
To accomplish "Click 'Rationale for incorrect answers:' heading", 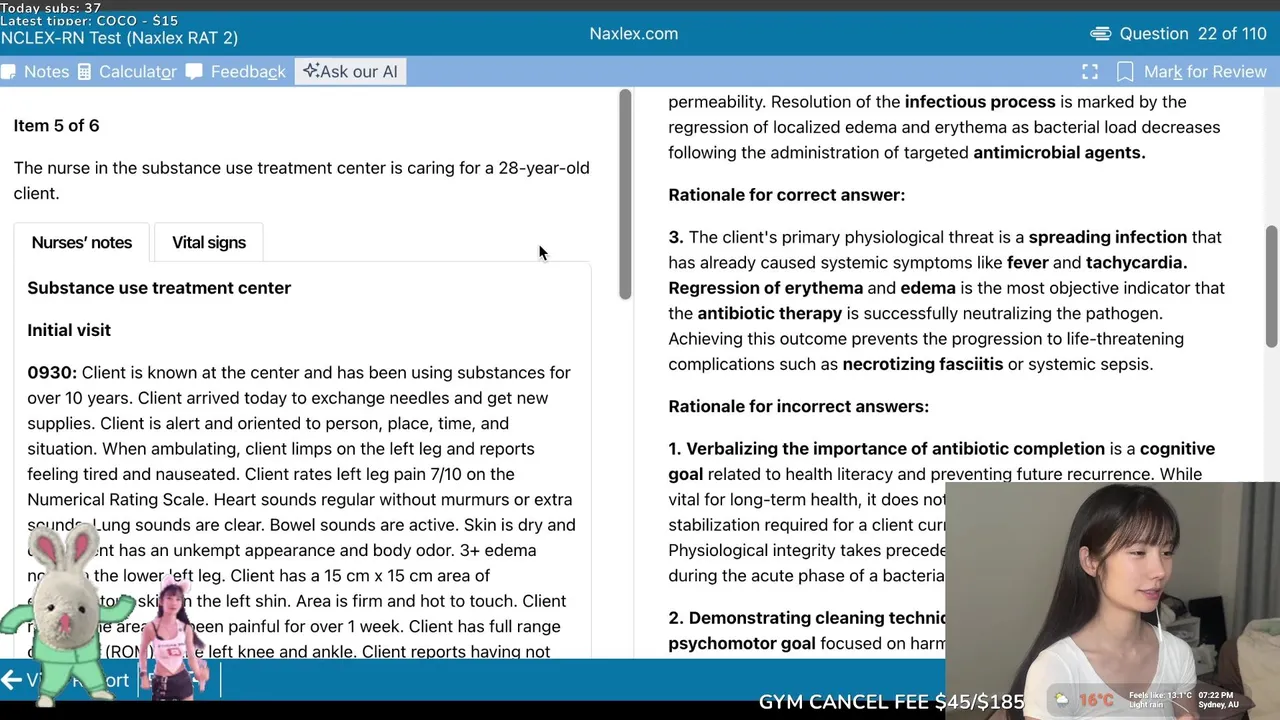I will (x=799, y=407).
